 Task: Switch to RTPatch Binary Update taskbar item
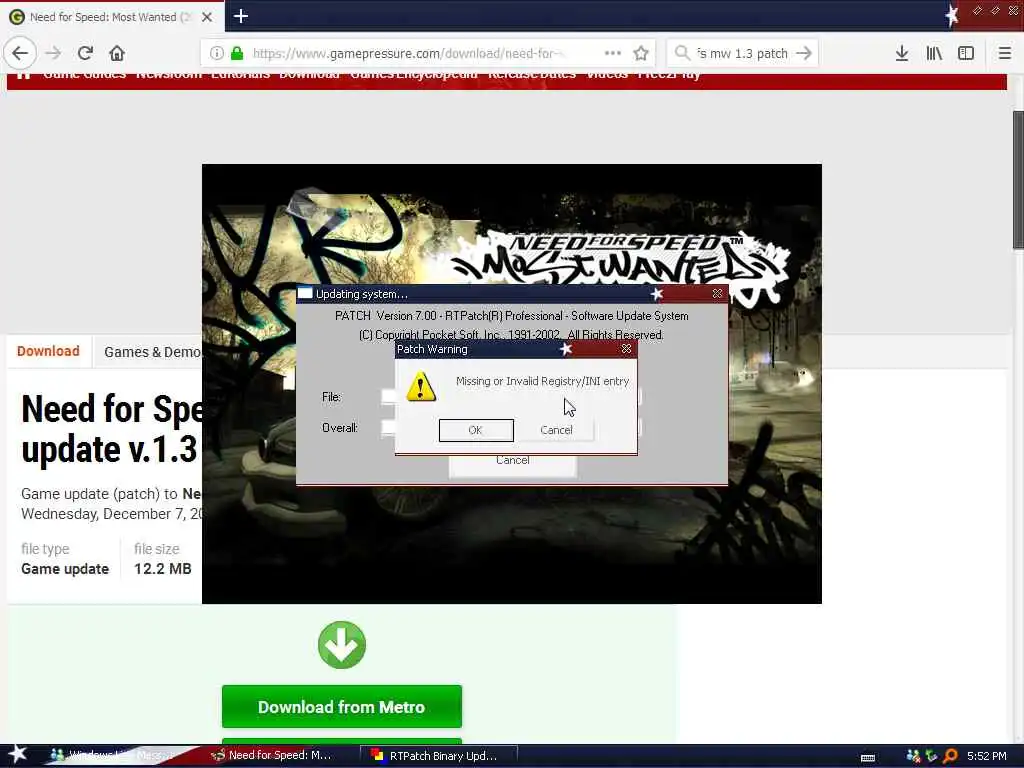pos(439,756)
